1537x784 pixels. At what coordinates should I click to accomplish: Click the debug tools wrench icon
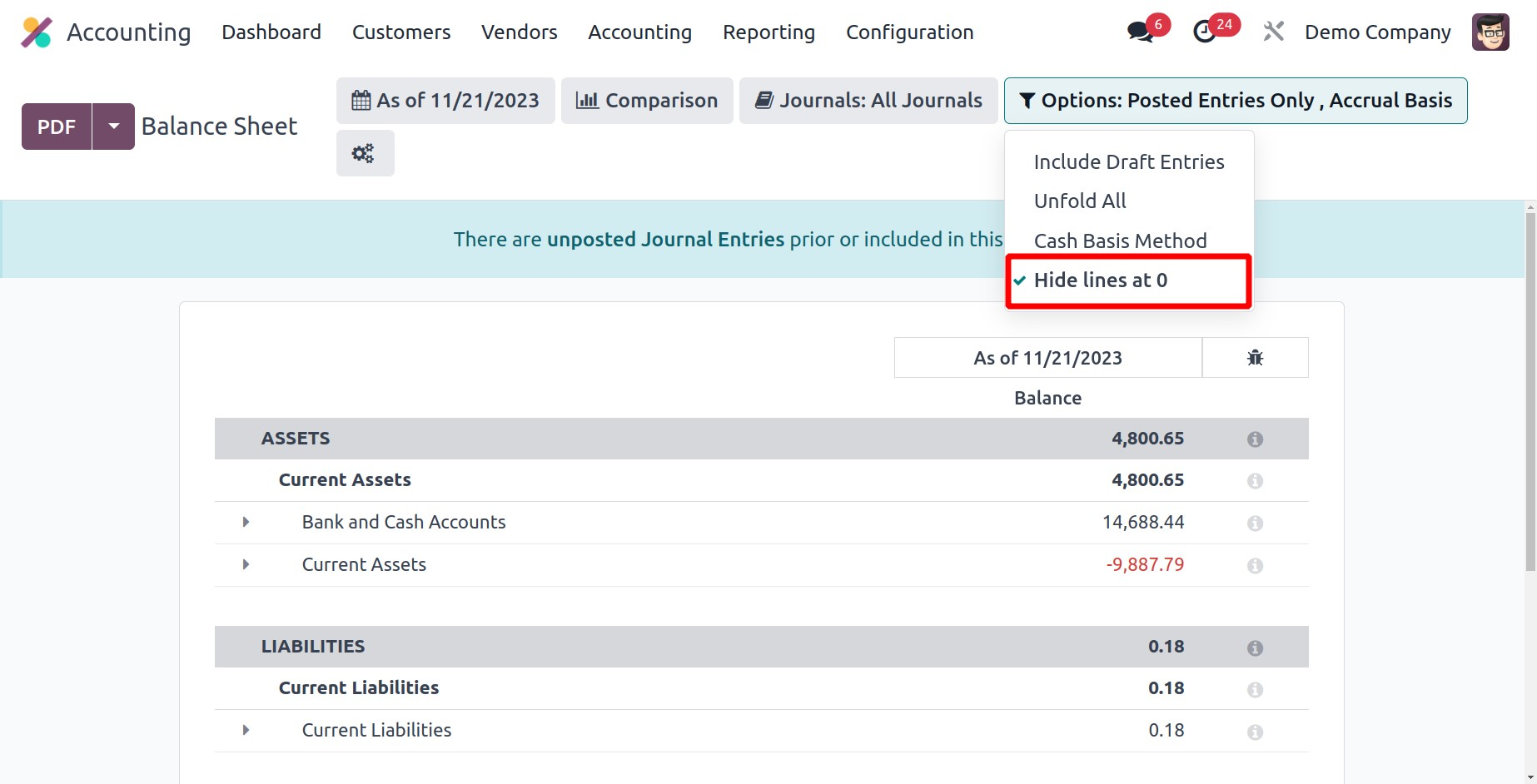(x=1273, y=32)
